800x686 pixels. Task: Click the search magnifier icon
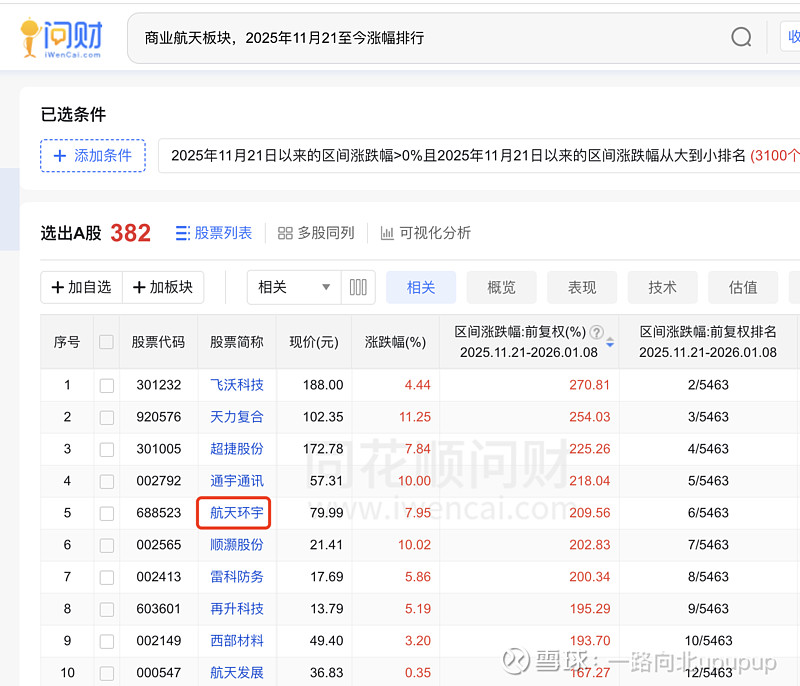[741, 37]
